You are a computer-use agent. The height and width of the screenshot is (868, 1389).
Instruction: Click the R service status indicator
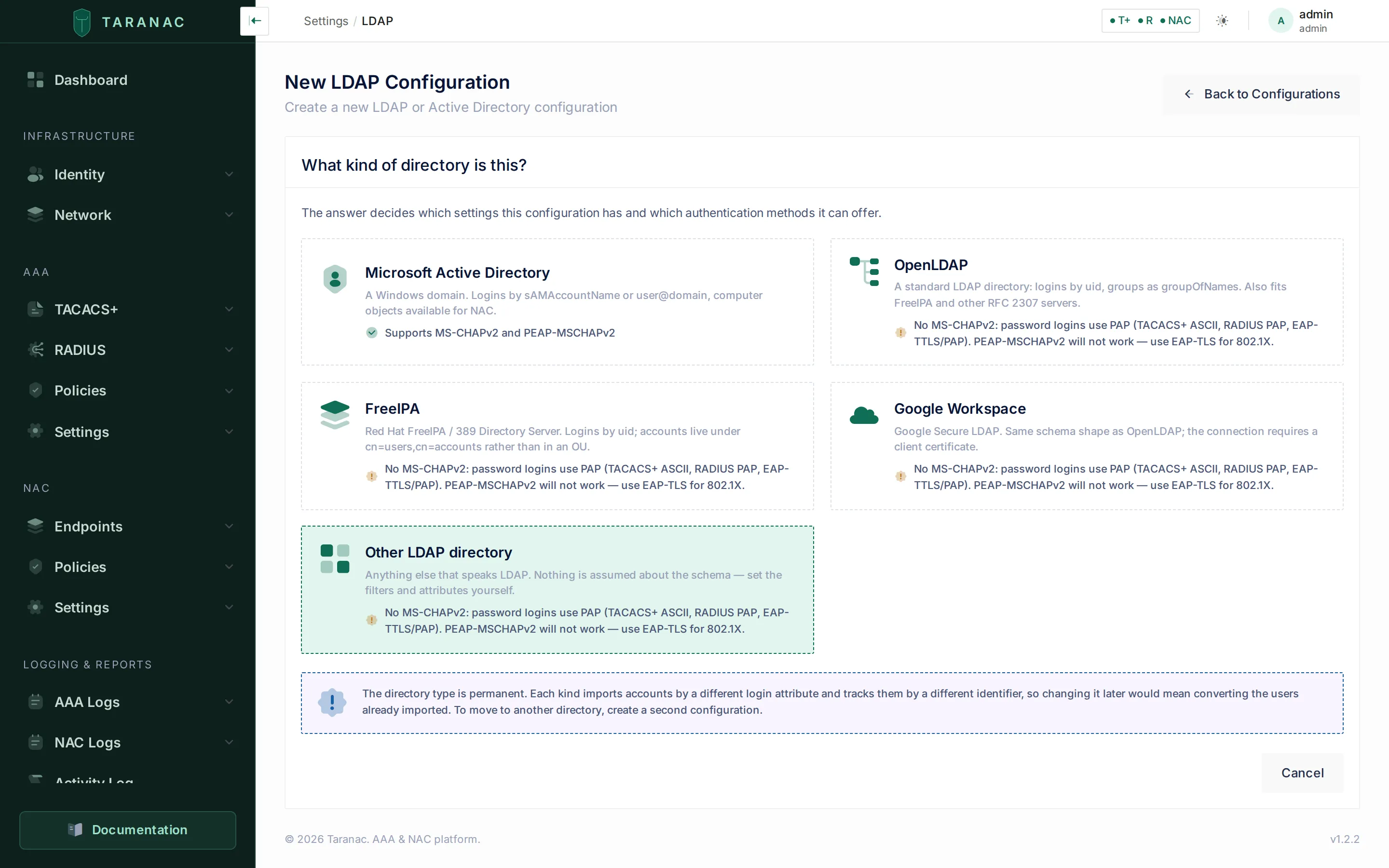point(1145,21)
